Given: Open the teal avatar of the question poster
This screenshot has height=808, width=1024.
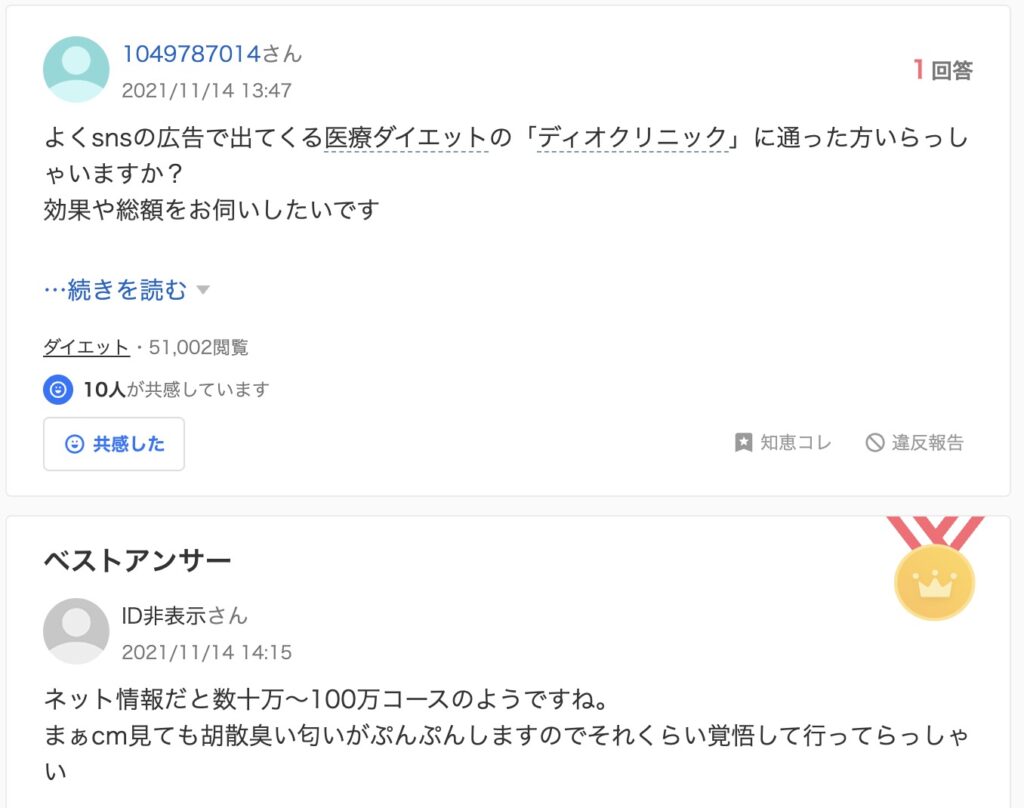Looking at the screenshot, I should (76, 69).
